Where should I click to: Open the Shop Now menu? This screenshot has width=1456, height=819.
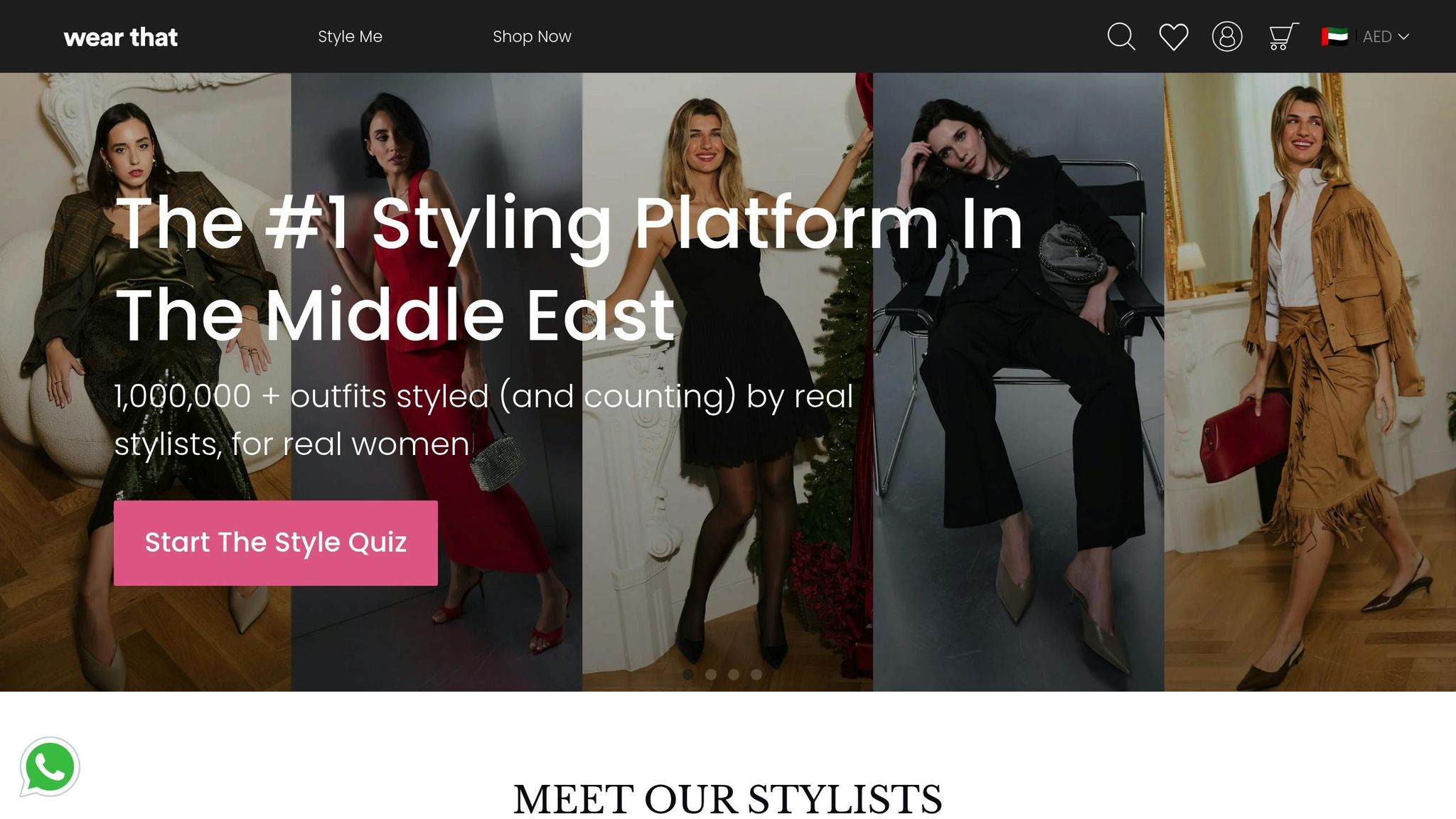point(532,36)
